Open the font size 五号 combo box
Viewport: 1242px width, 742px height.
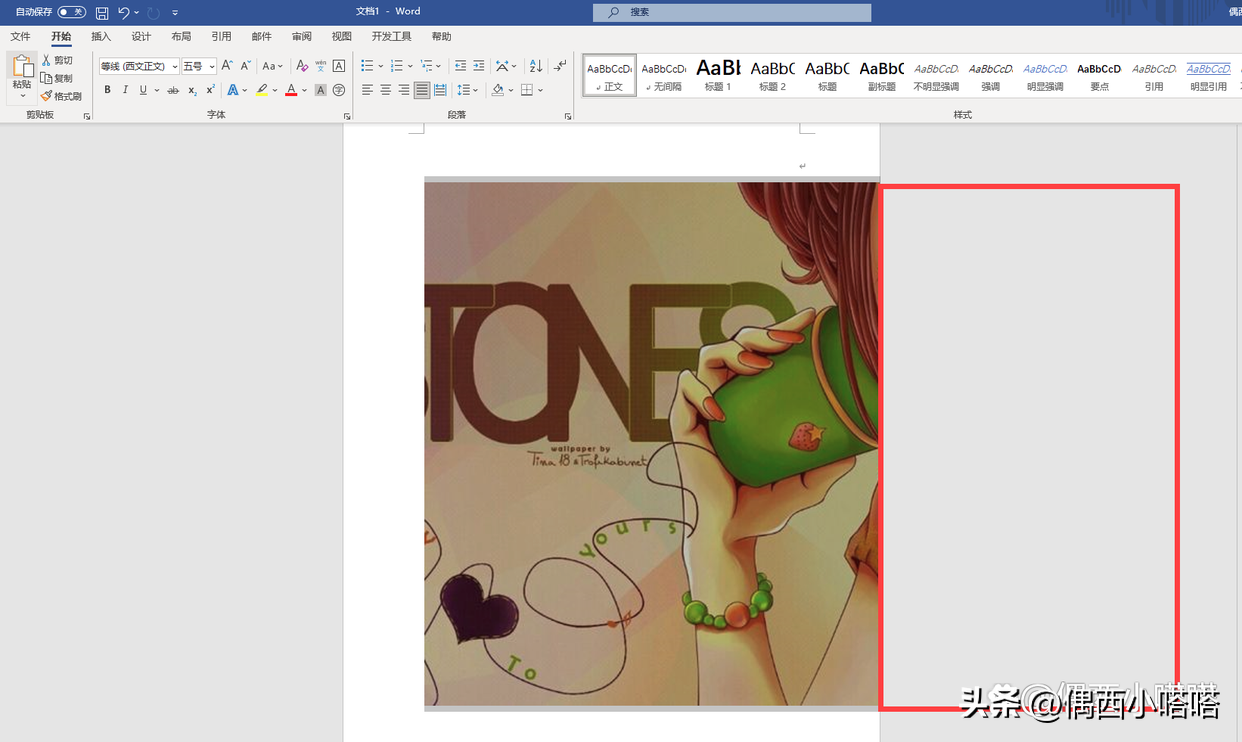pyautogui.click(x=198, y=66)
